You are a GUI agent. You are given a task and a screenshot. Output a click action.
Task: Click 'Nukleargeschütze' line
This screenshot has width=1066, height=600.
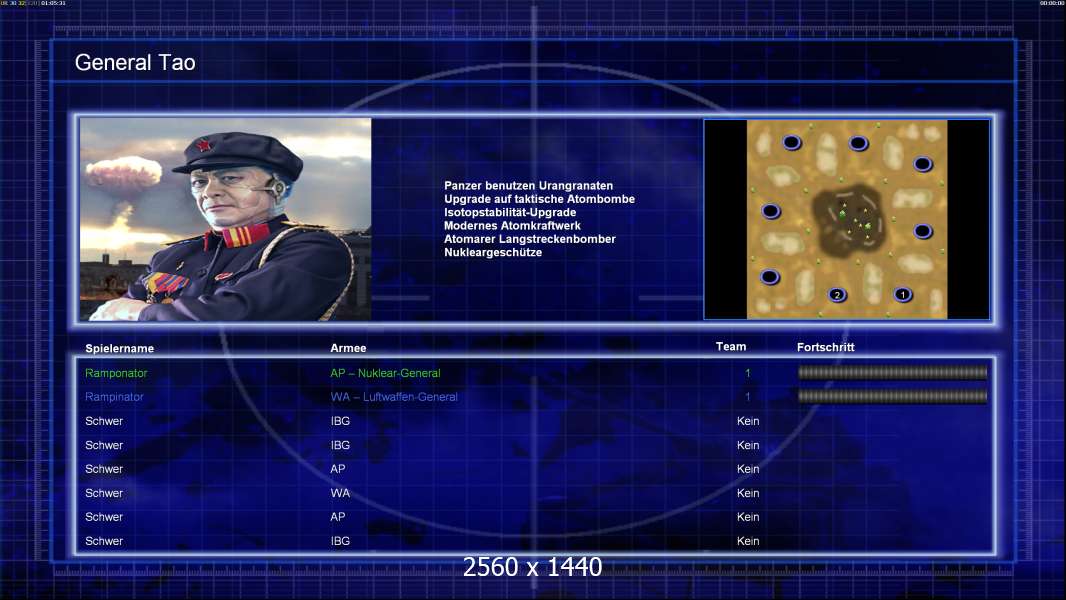tap(493, 252)
